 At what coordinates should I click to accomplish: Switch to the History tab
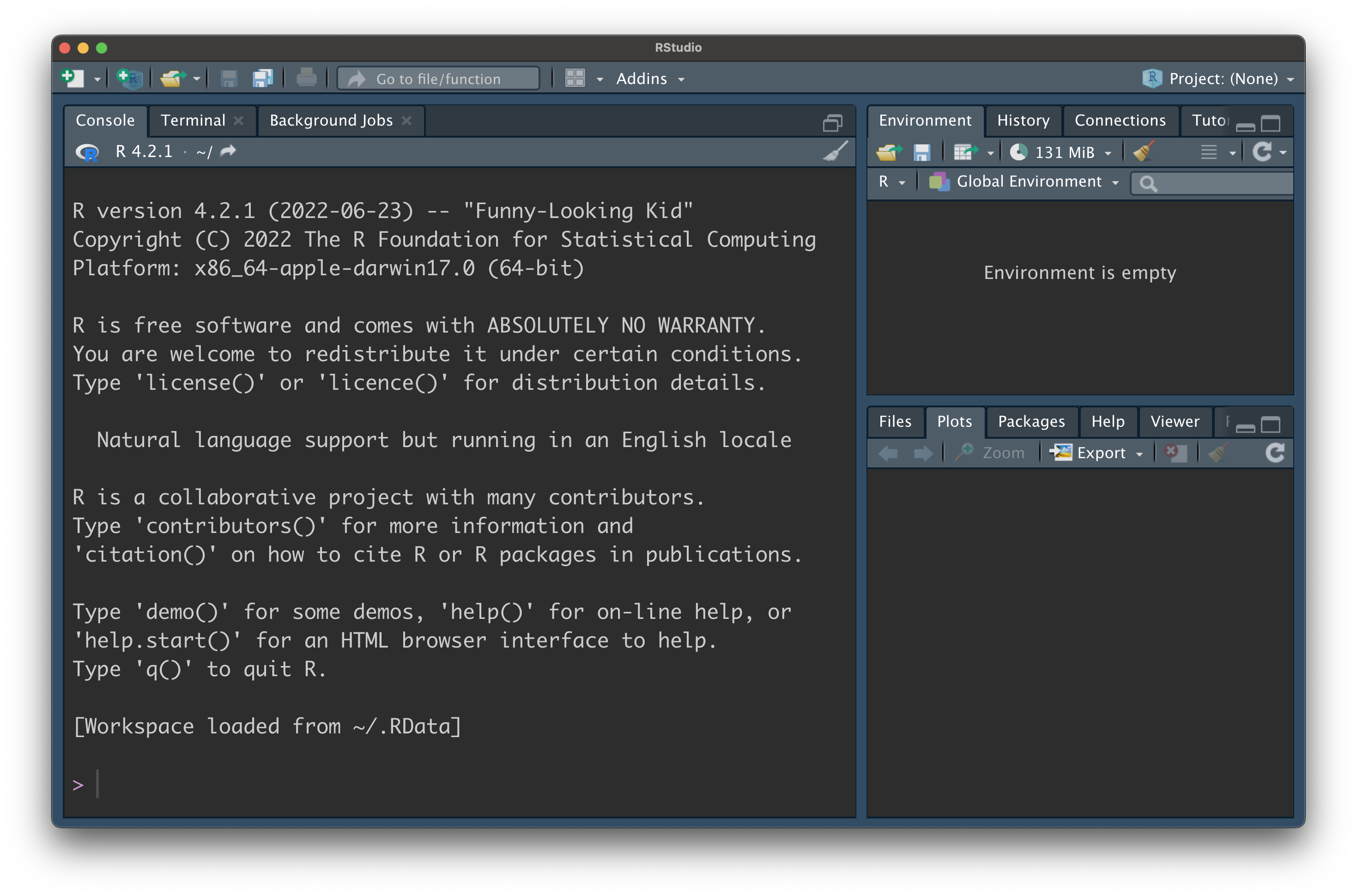[x=1024, y=121]
